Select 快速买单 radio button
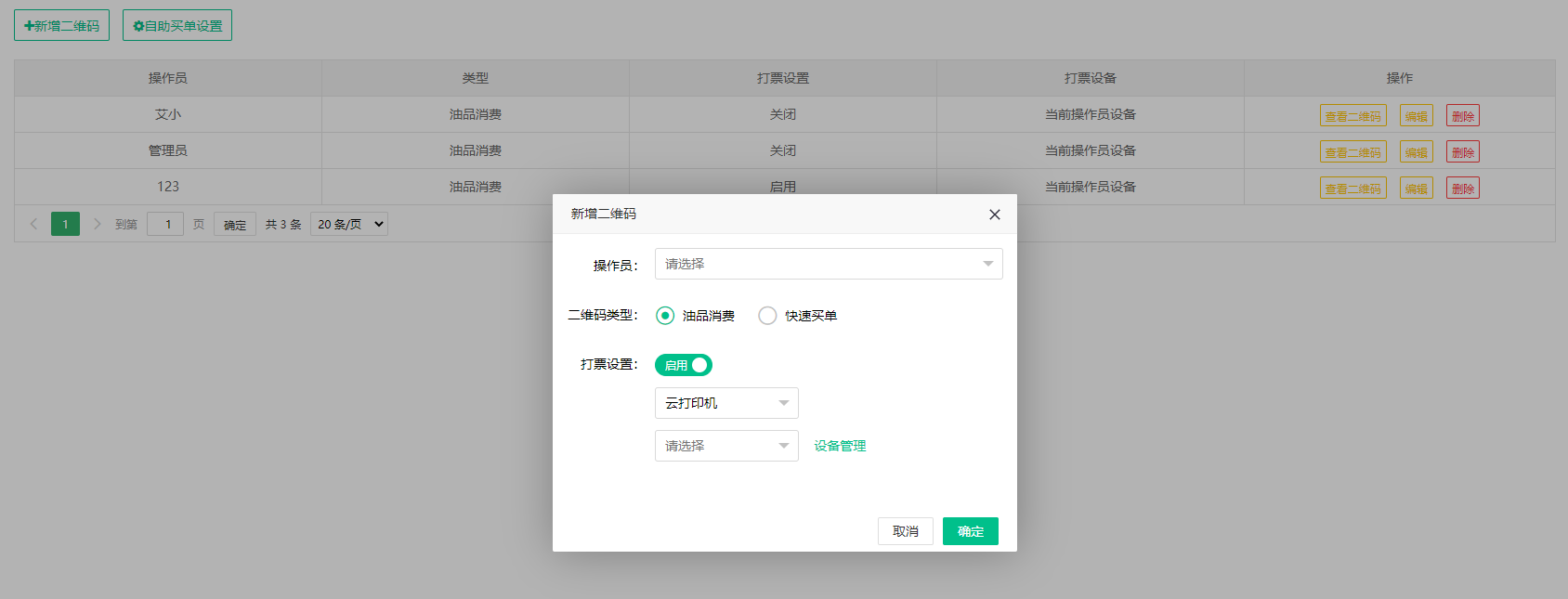The image size is (1568, 599). 767,316
